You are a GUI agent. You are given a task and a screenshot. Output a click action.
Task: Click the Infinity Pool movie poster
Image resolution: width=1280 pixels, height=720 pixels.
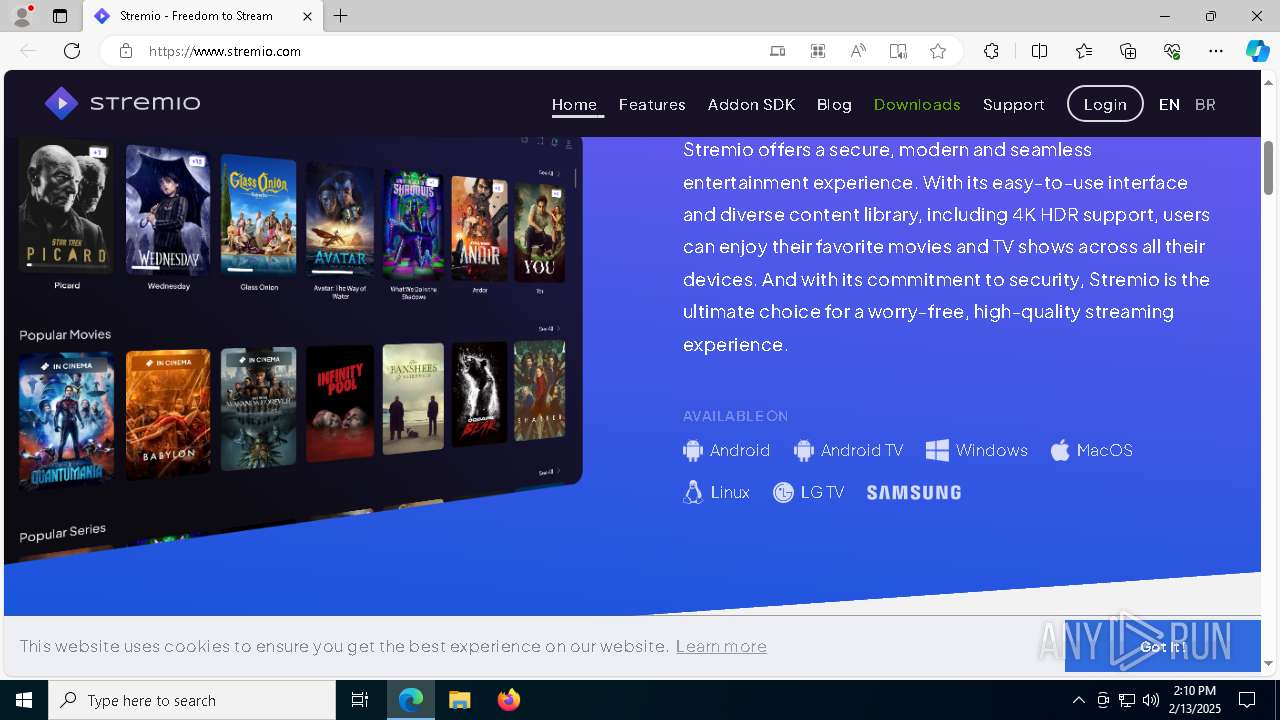point(340,402)
